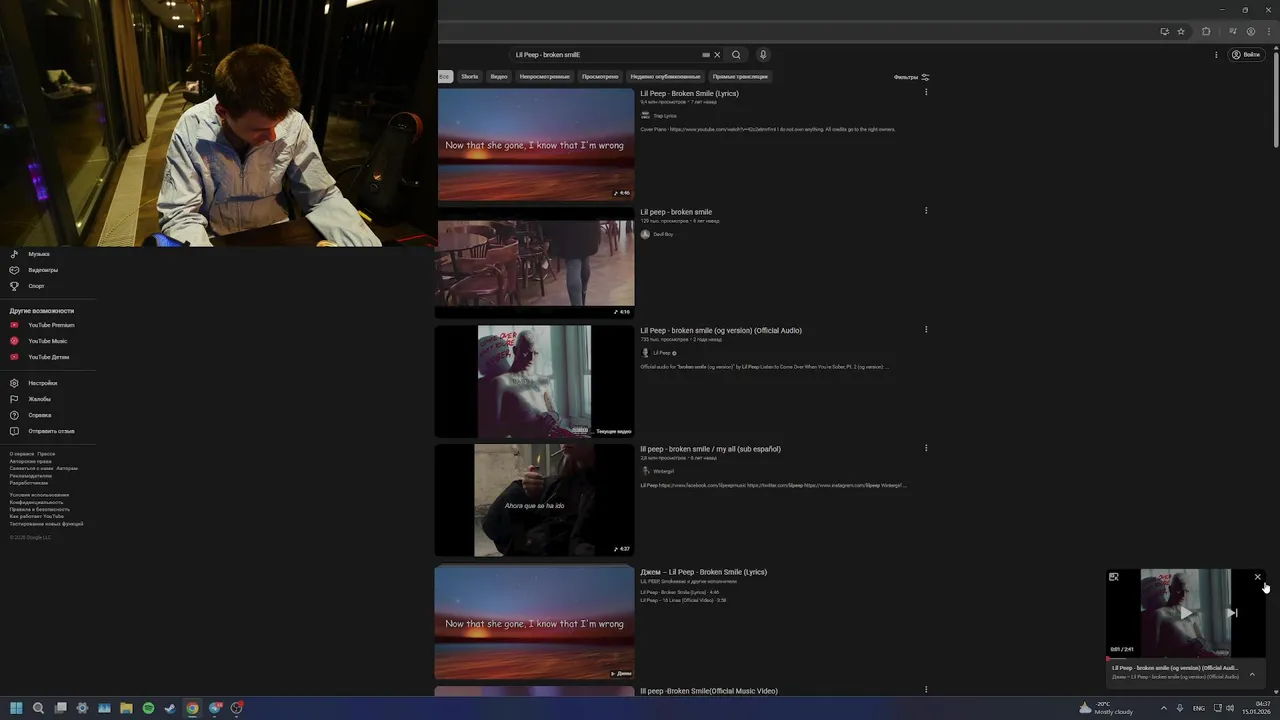Open weather widget showing Mostly cloudy
This screenshot has width=1280, height=720.
pos(1106,708)
